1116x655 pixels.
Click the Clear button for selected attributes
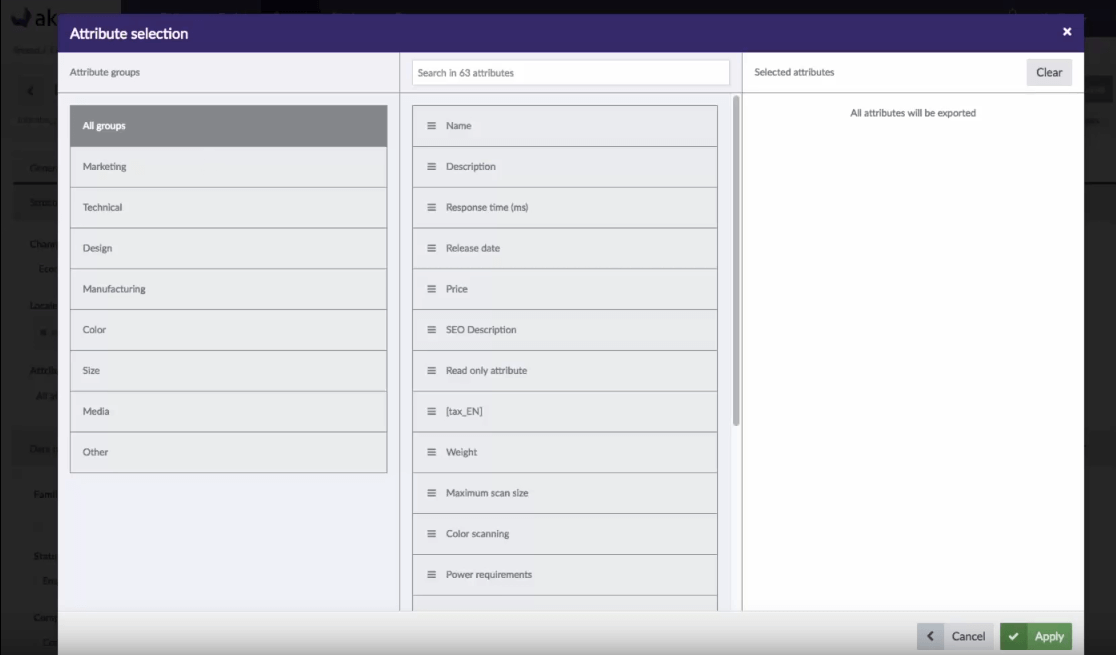click(x=1048, y=72)
